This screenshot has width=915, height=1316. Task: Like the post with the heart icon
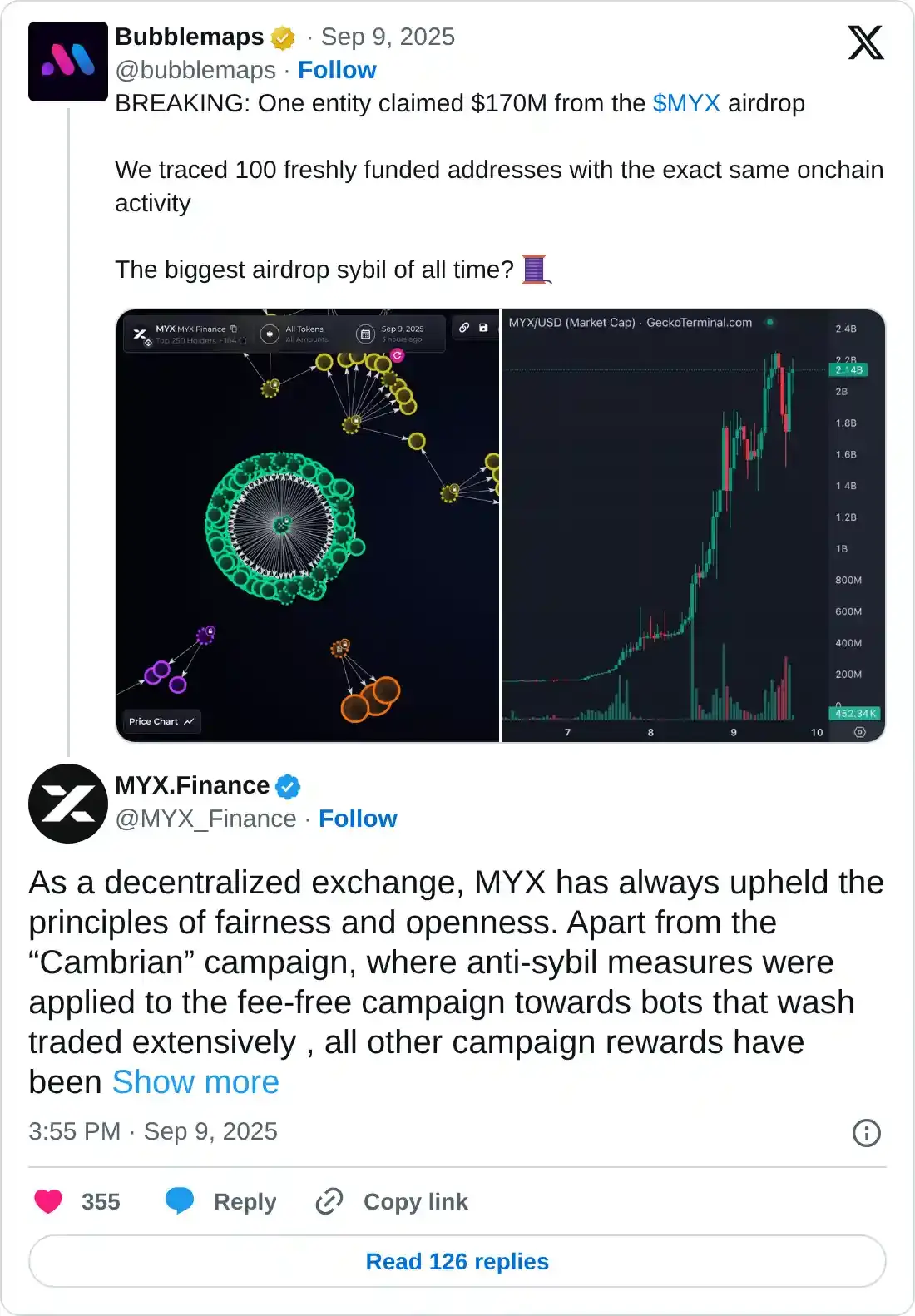tap(48, 1201)
